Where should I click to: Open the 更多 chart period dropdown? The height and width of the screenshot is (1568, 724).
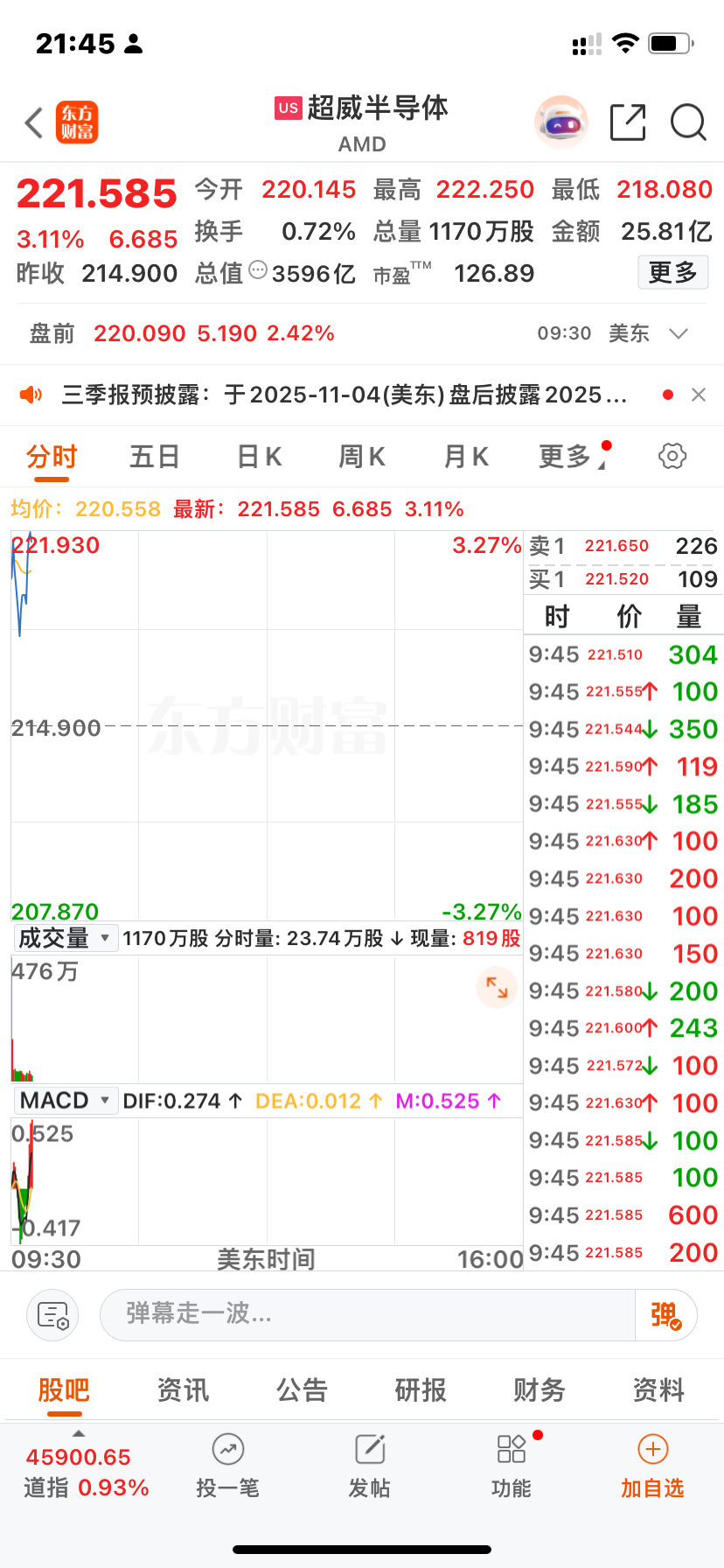[574, 456]
